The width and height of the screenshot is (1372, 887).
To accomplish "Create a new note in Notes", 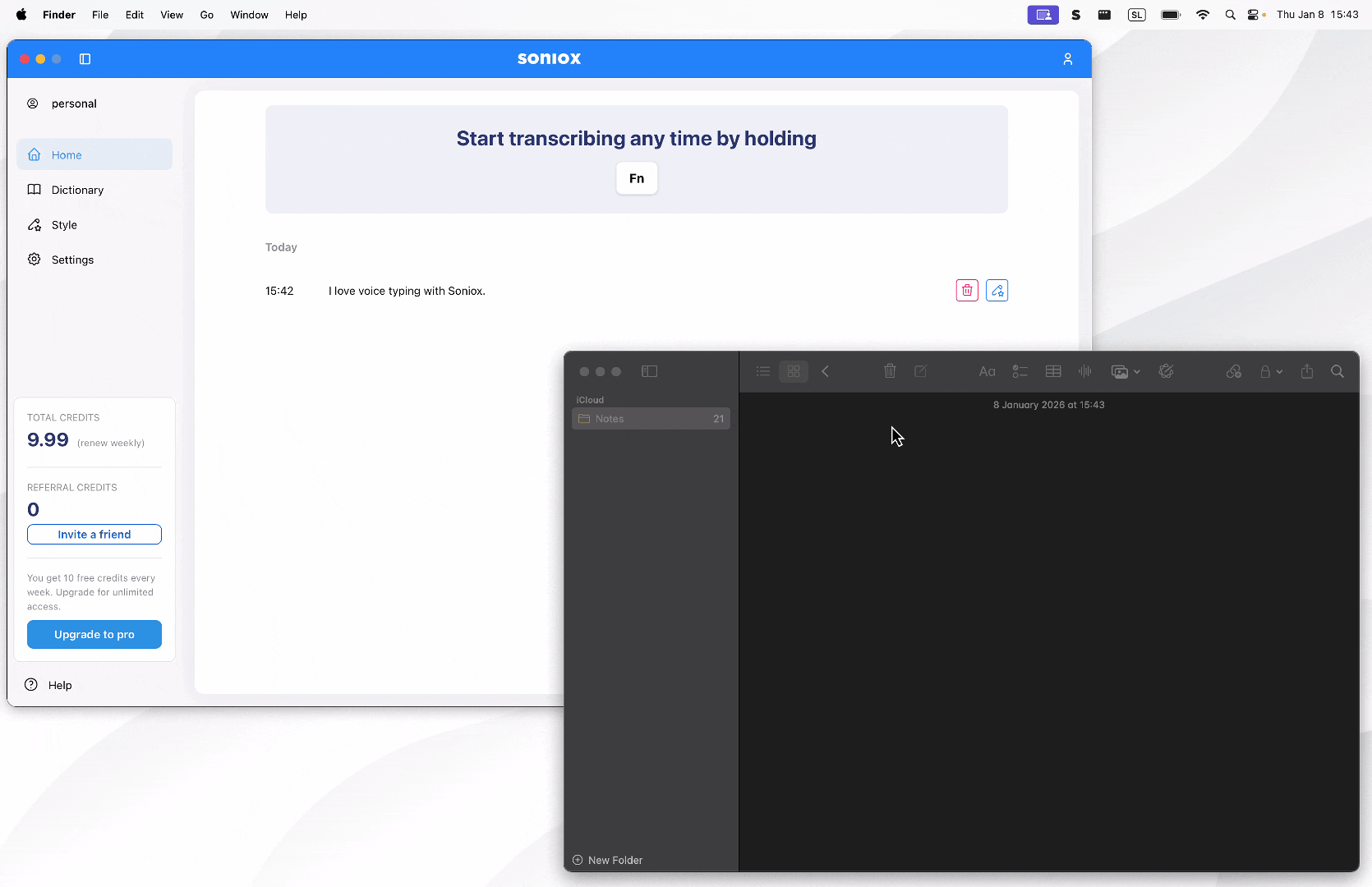I will pyautogui.click(x=921, y=371).
